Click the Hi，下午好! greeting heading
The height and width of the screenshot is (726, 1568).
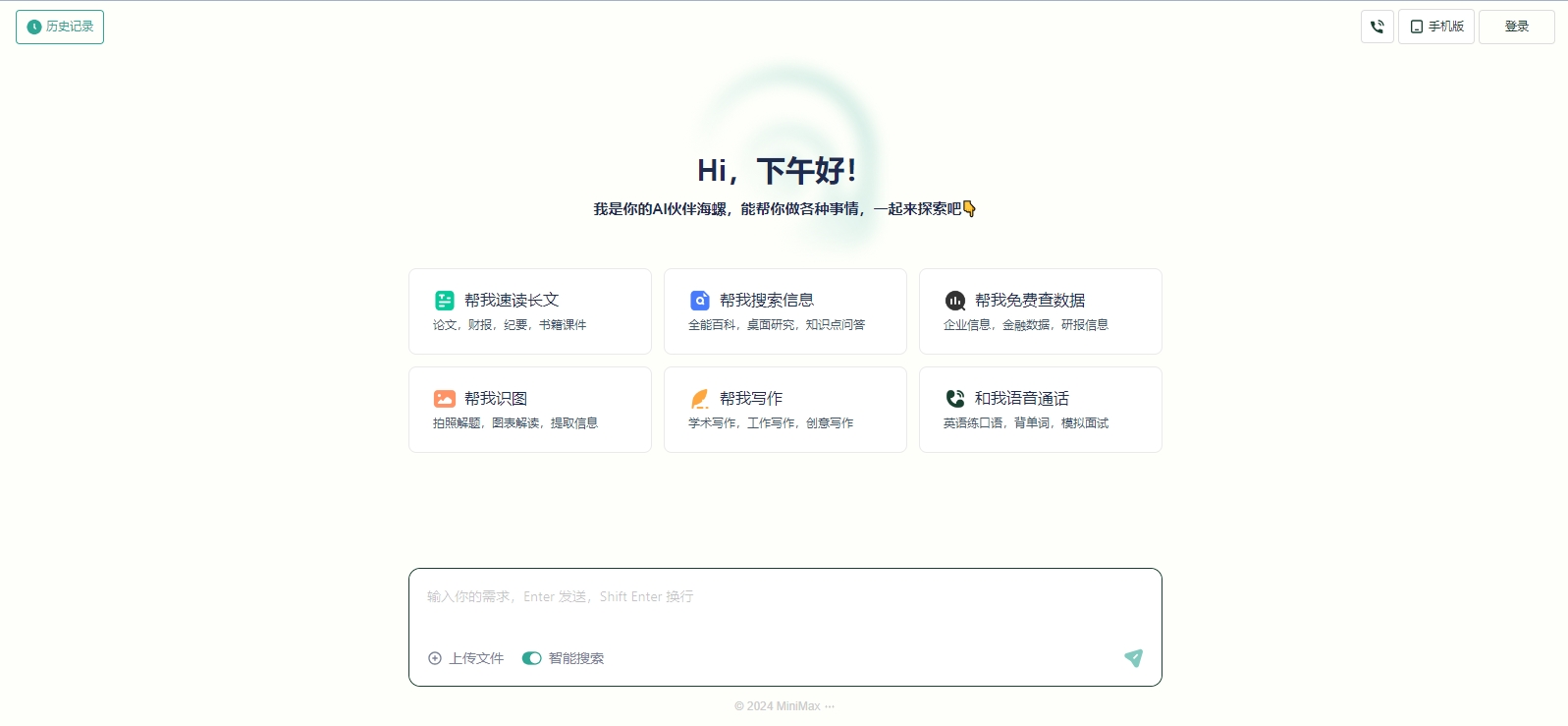777,171
